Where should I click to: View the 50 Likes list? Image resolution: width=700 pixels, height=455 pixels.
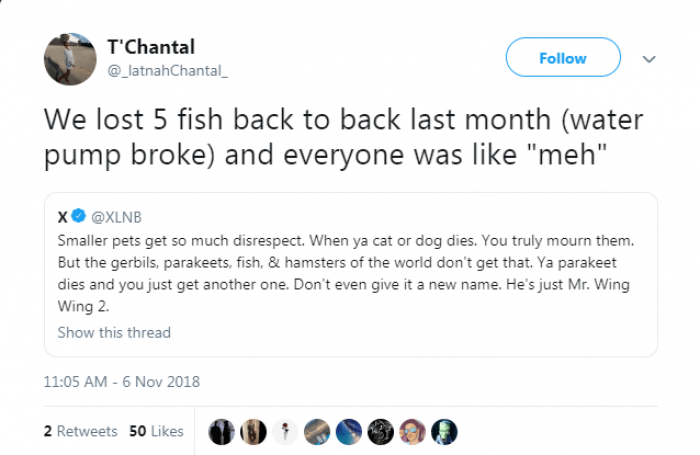pyautogui.click(x=156, y=431)
